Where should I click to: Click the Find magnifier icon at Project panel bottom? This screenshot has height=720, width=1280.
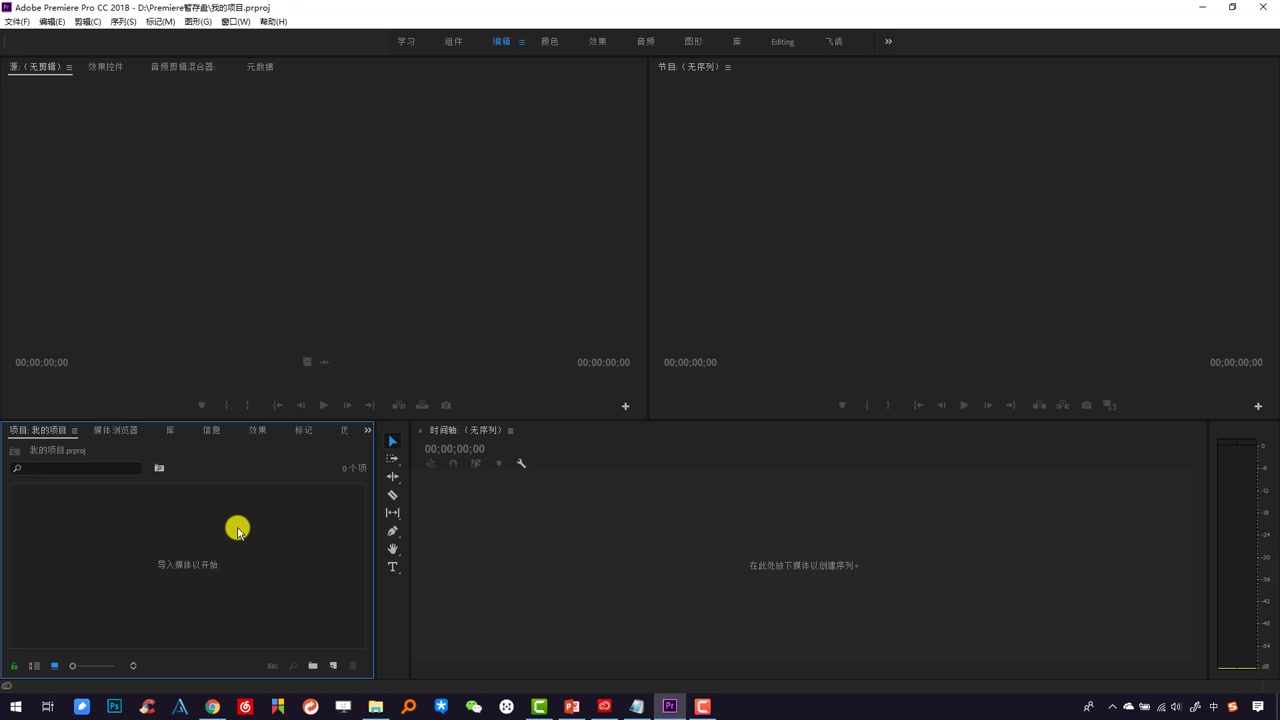tap(293, 666)
